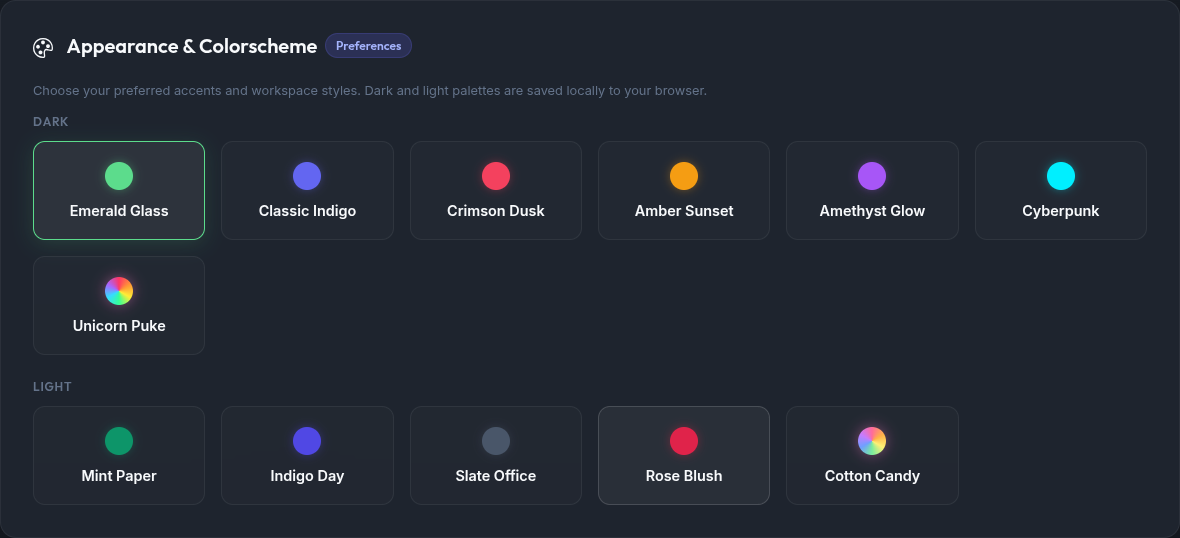Click the pastel Cotton Candy color dot
The image size is (1180, 538).
point(872,441)
